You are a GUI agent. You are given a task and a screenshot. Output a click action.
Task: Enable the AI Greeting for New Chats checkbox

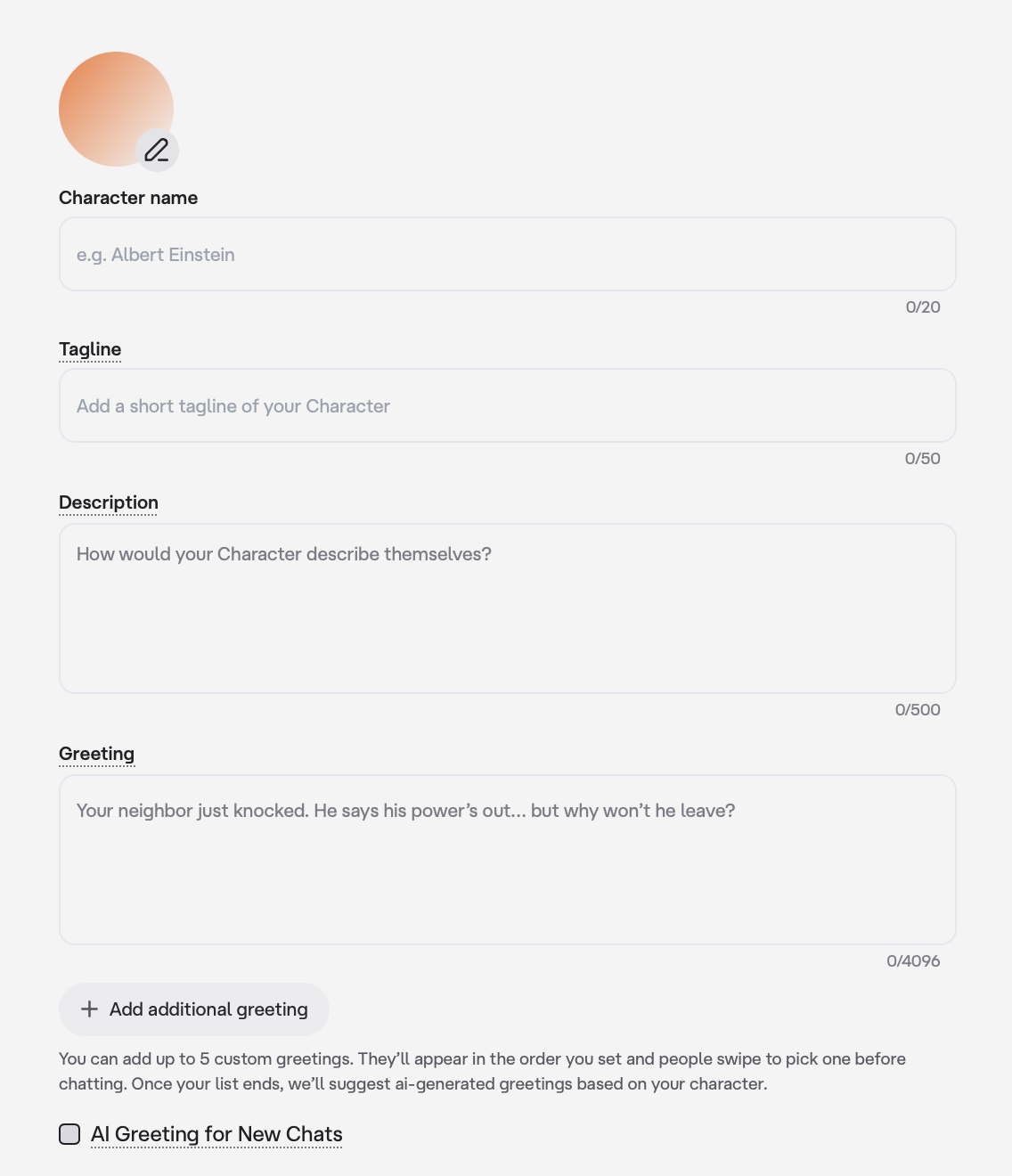[x=69, y=1134]
